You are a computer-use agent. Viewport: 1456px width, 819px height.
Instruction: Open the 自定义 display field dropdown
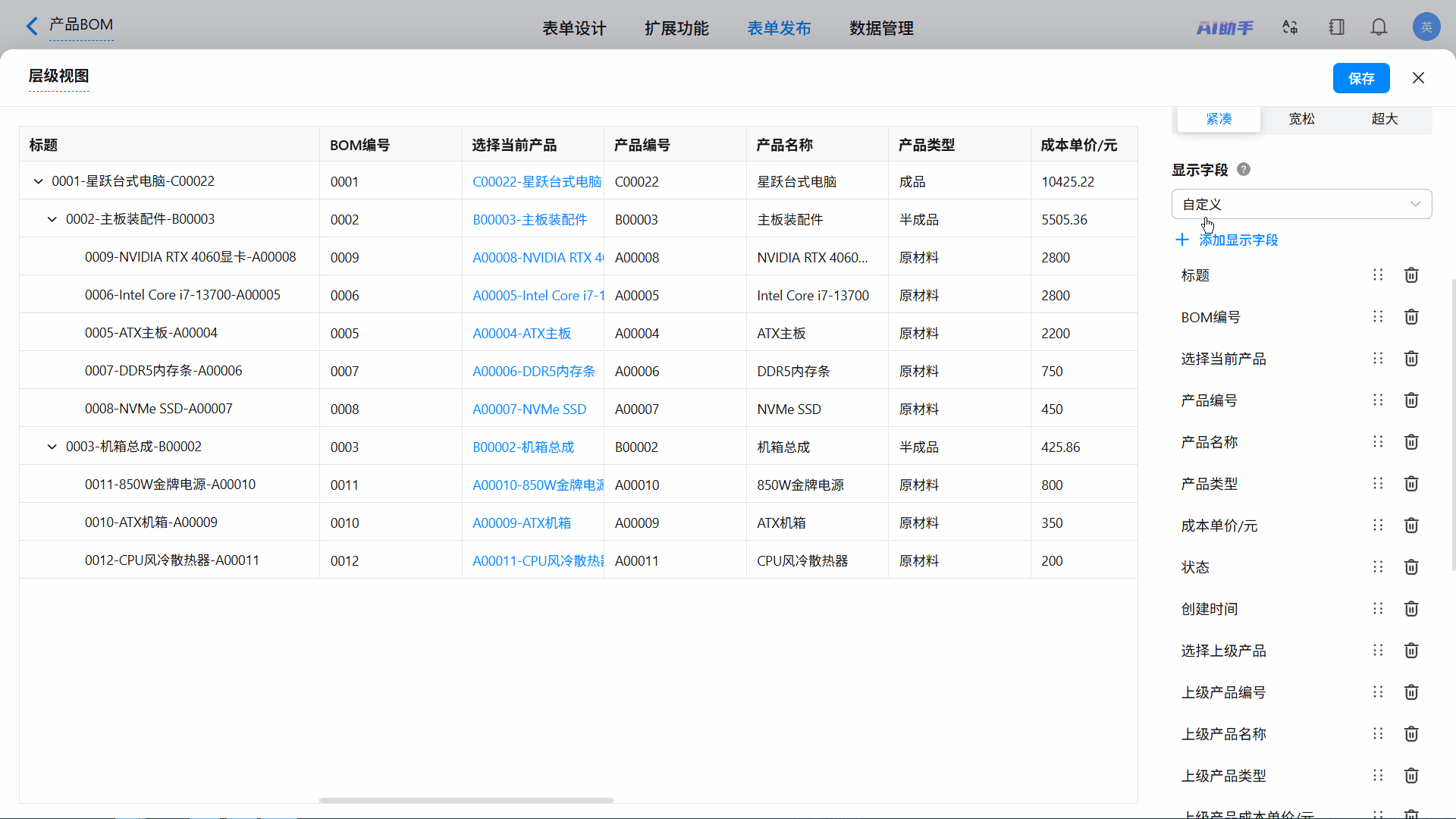click(x=1301, y=205)
